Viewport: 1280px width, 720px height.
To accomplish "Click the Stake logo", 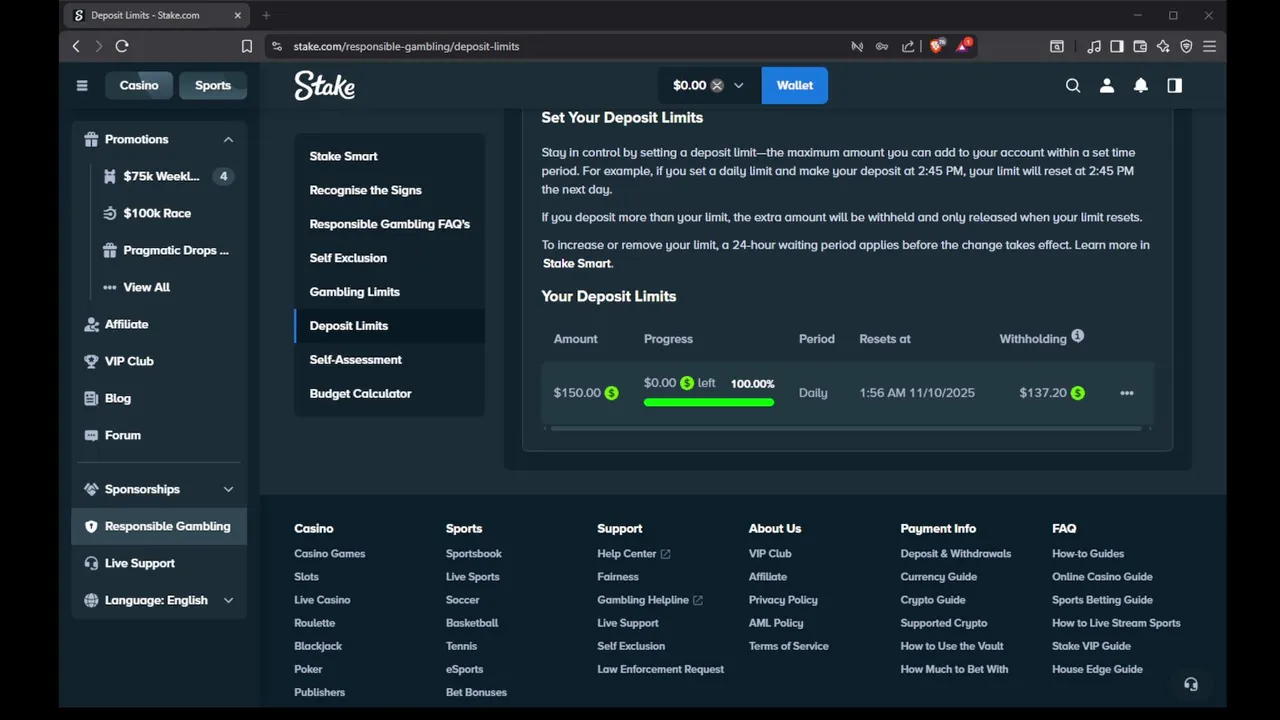I will point(324,86).
